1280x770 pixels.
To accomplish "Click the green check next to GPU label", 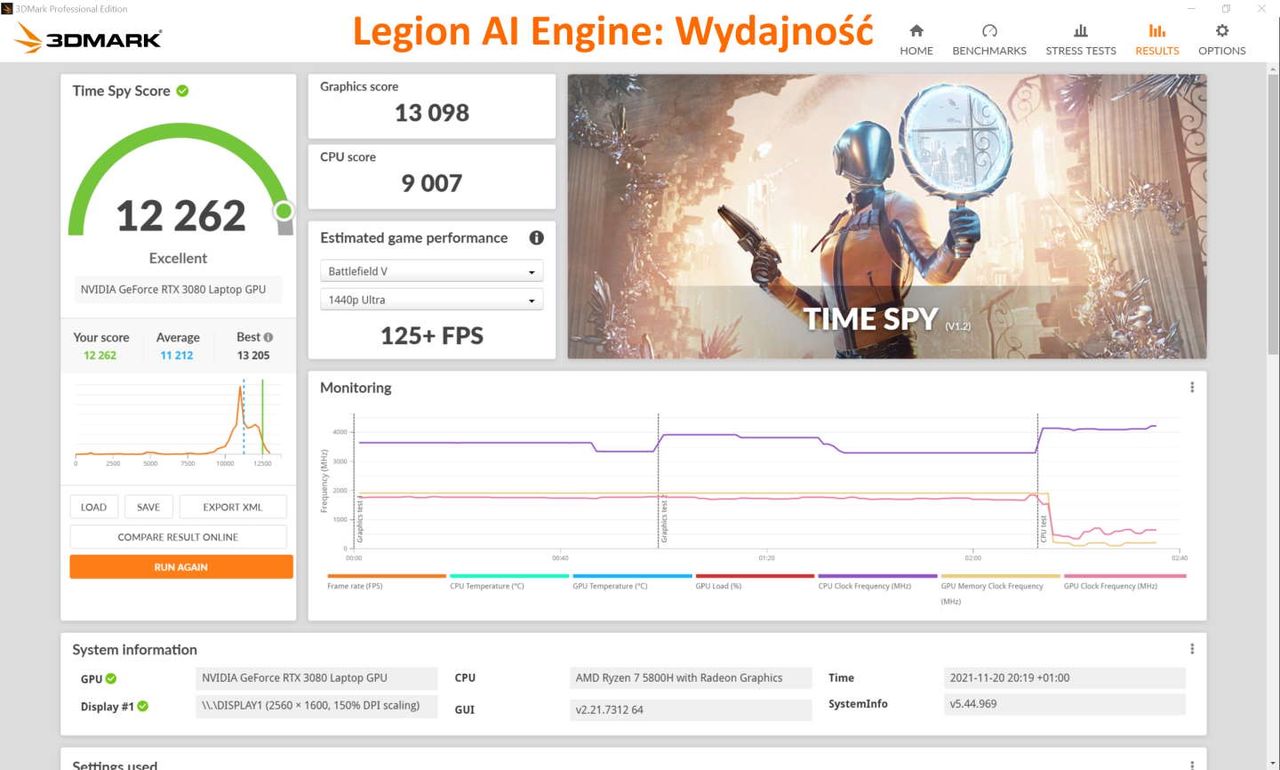I will (x=111, y=679).
